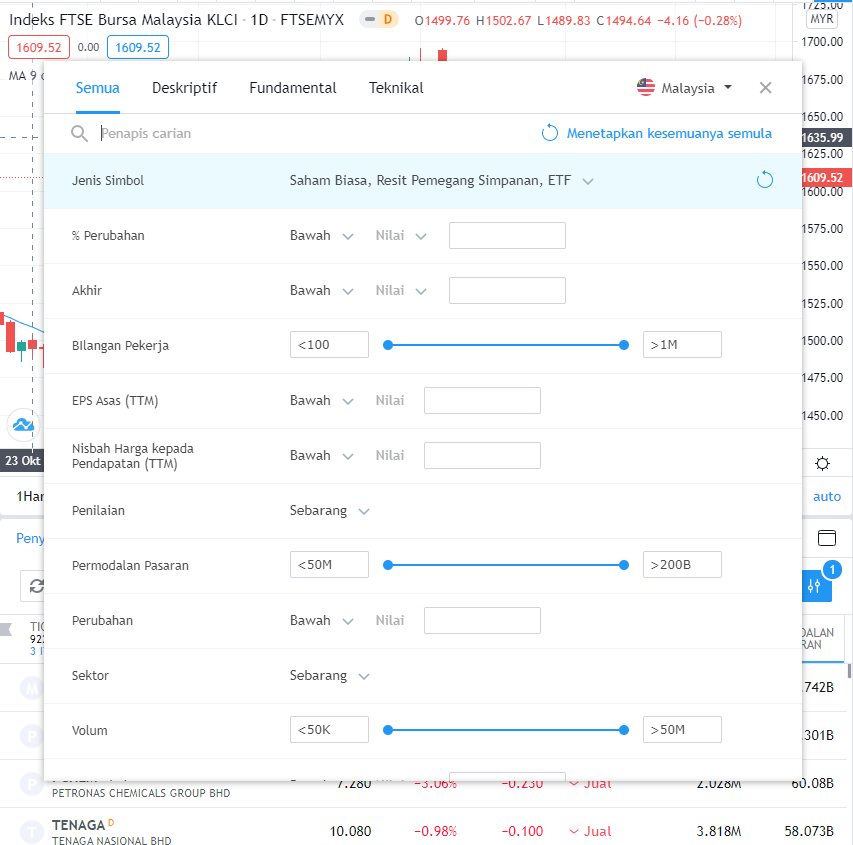Screen dimensions: 853x845
Task: Switch to the Deskriptif tab
Action: pyautogui.click(x=184, y=88)
